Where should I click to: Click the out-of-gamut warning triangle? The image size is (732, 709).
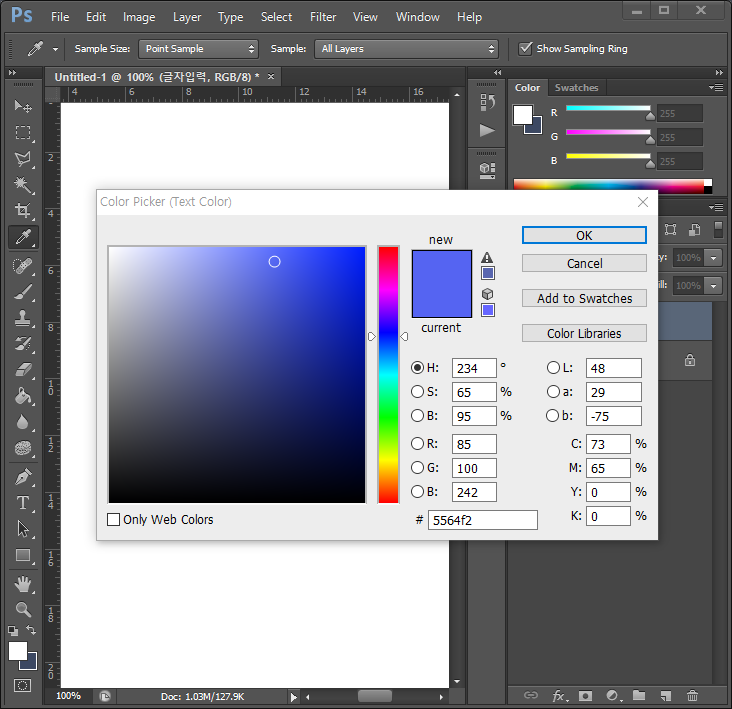(x=487, y=258)
